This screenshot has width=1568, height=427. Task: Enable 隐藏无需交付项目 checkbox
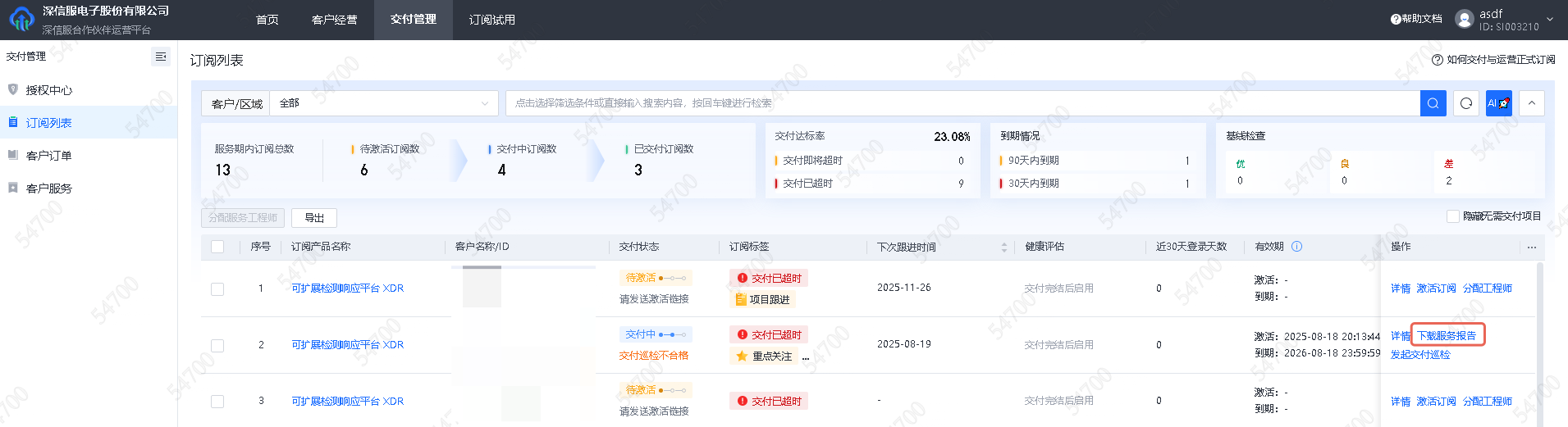[1453, 216]
